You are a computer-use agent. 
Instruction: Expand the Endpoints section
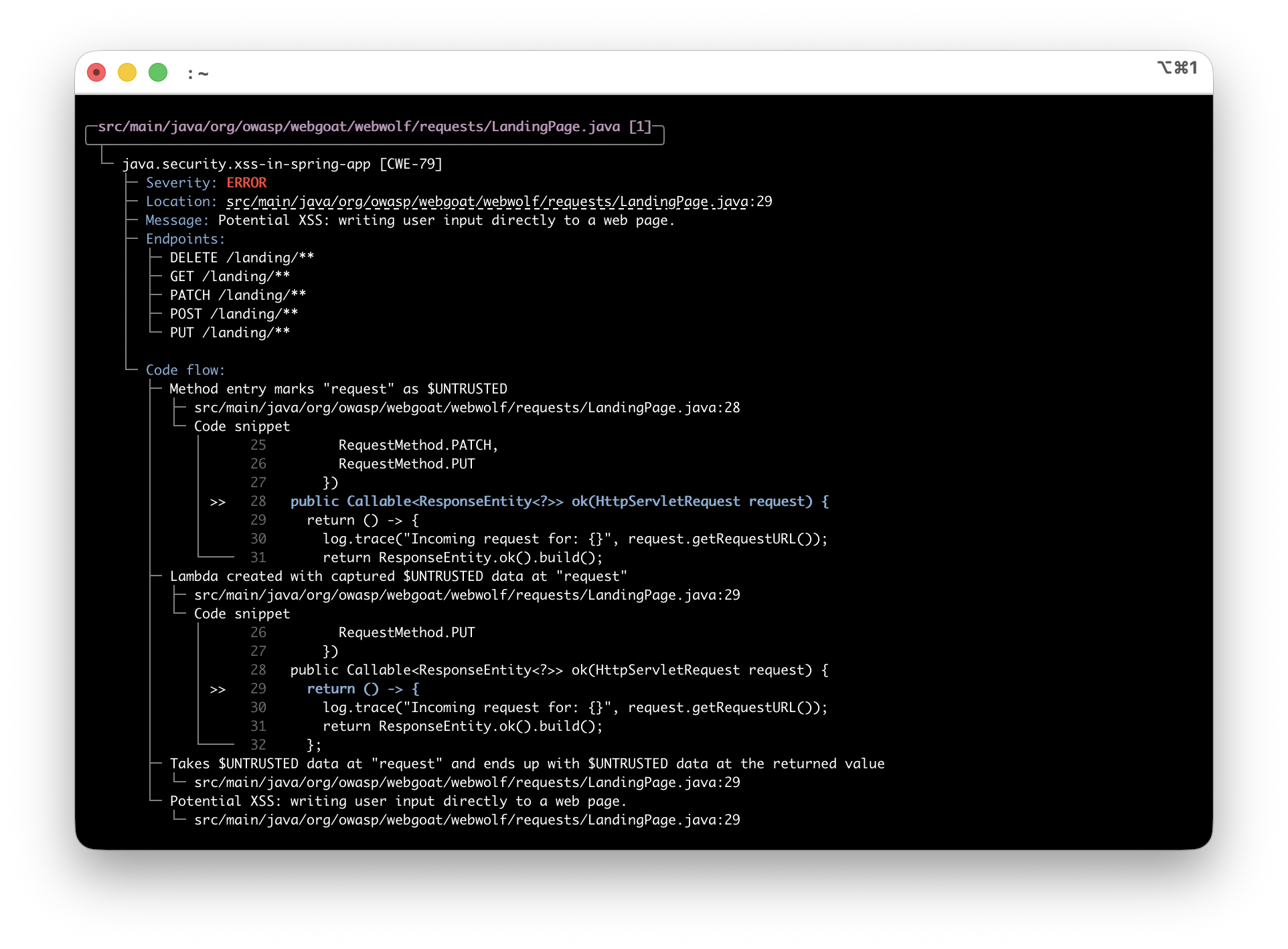[x=184, y=238]
